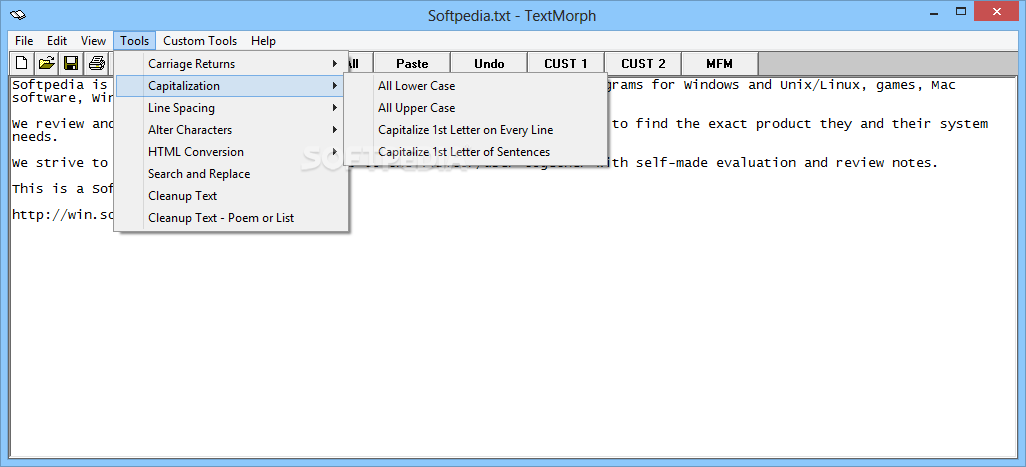Click the Print toolbar icon
This screenshot has width=1026, height=467.
pos(97,63)
